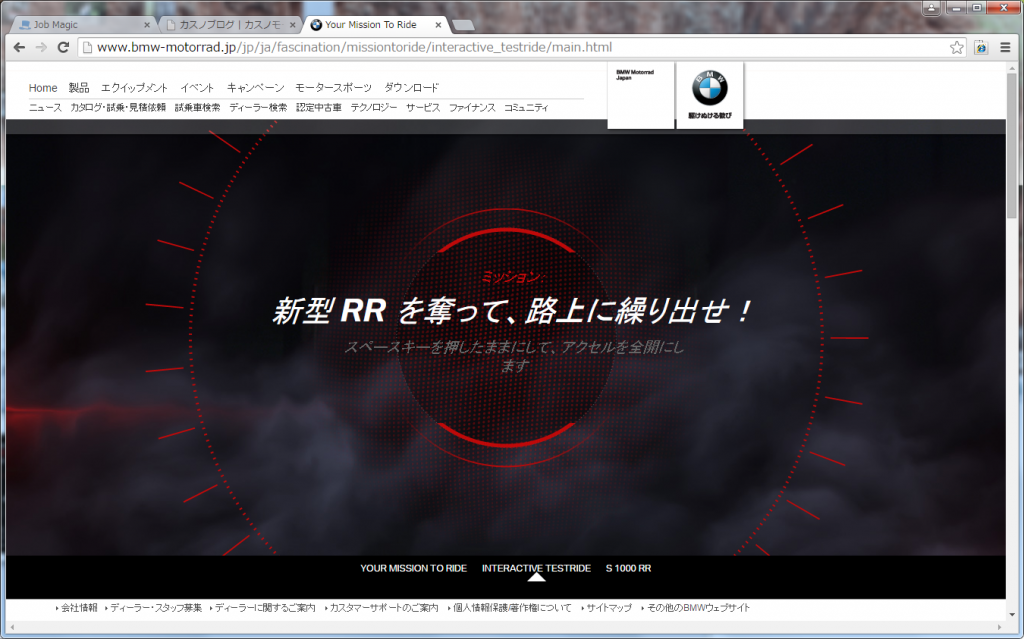Screen dimensions: 1024x639
Task: Open the サービス link
Action: point(423,108)
